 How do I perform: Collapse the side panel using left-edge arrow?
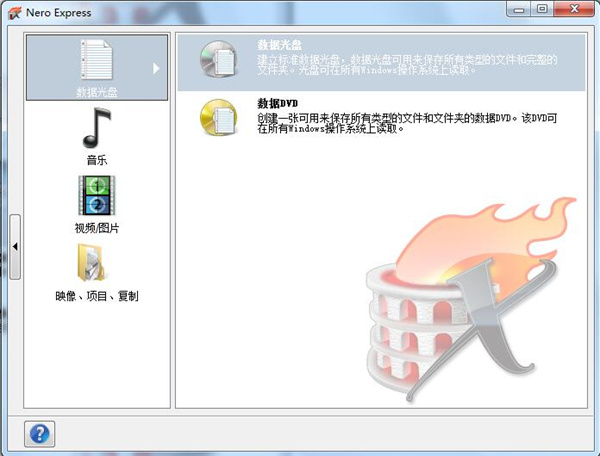16,246
